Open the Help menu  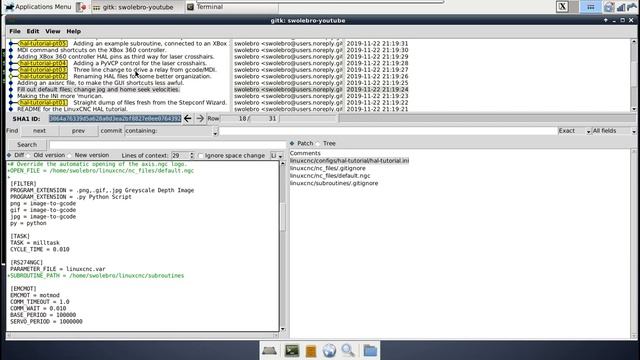click(x=73, y=31)
